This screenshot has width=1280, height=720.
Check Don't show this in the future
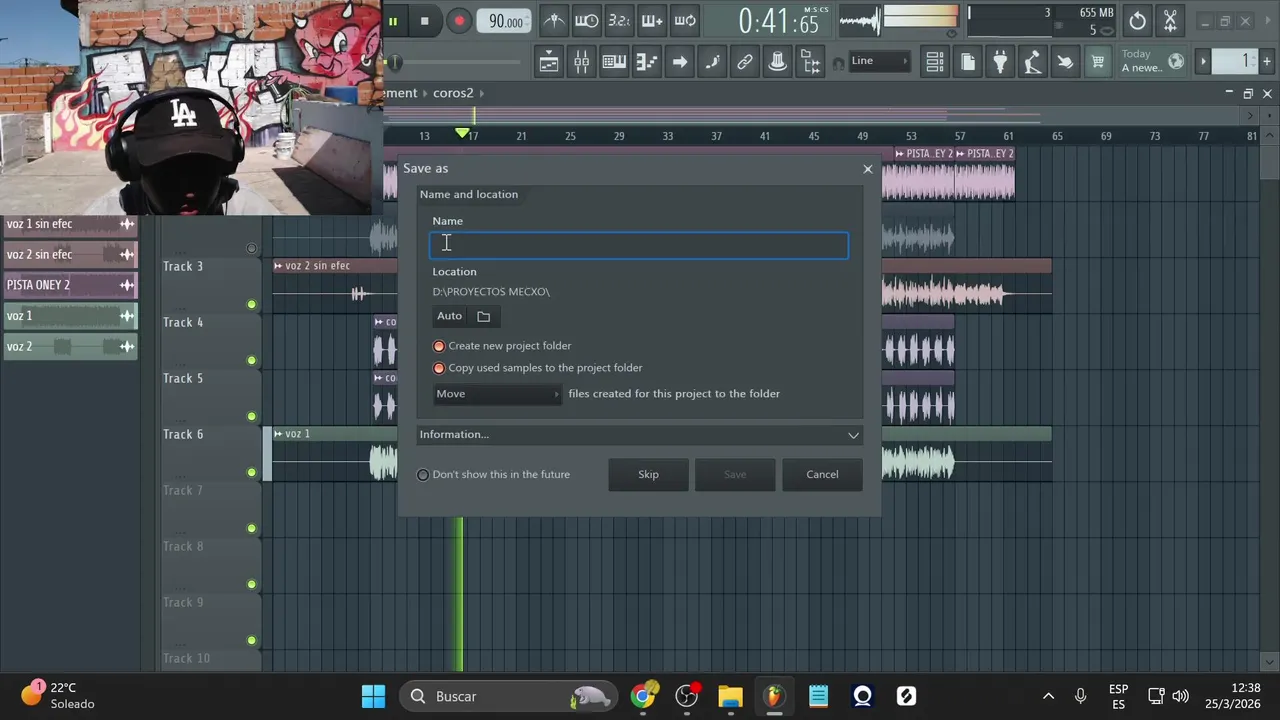point(494,475)
